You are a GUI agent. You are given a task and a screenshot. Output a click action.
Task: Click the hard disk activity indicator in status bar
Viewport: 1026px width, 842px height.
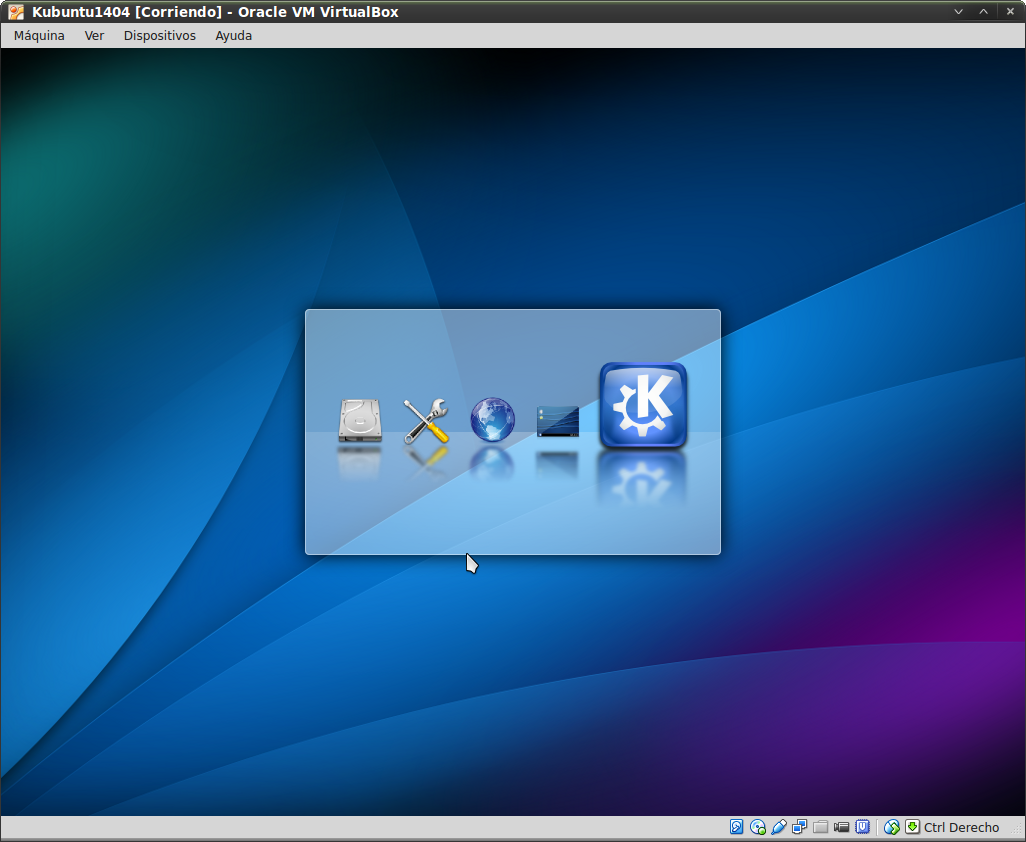(737, 827)
